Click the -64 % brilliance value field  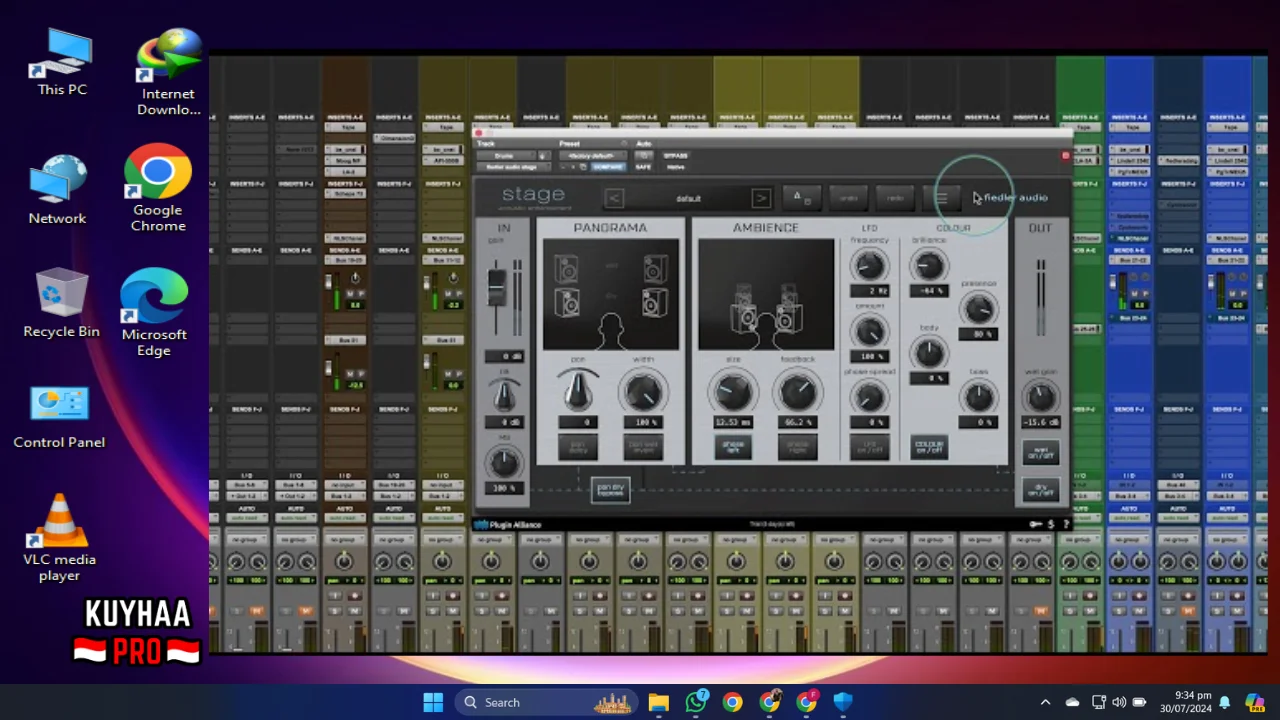click(x=929, y=291)
